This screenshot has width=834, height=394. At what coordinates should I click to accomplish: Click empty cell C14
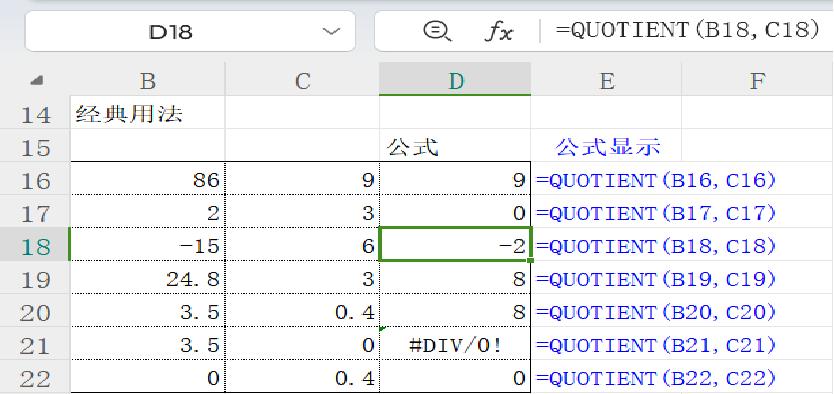(302, 113)
